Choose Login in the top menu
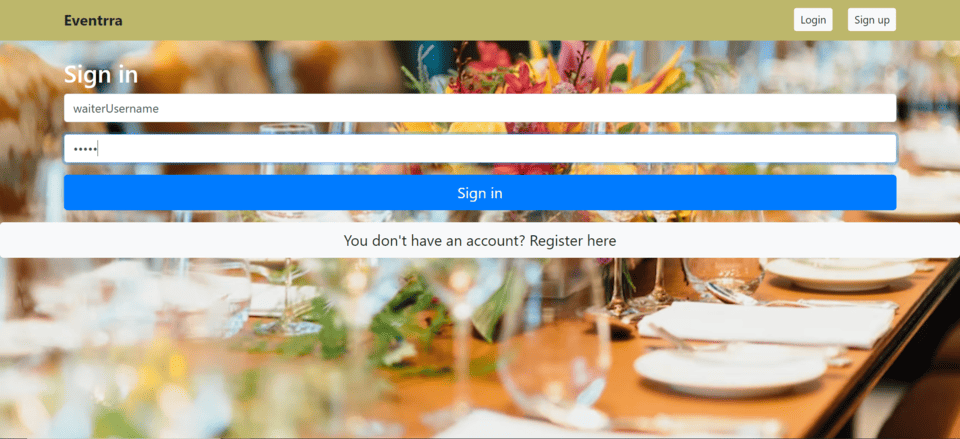960x439 pixels. point(813,20)
